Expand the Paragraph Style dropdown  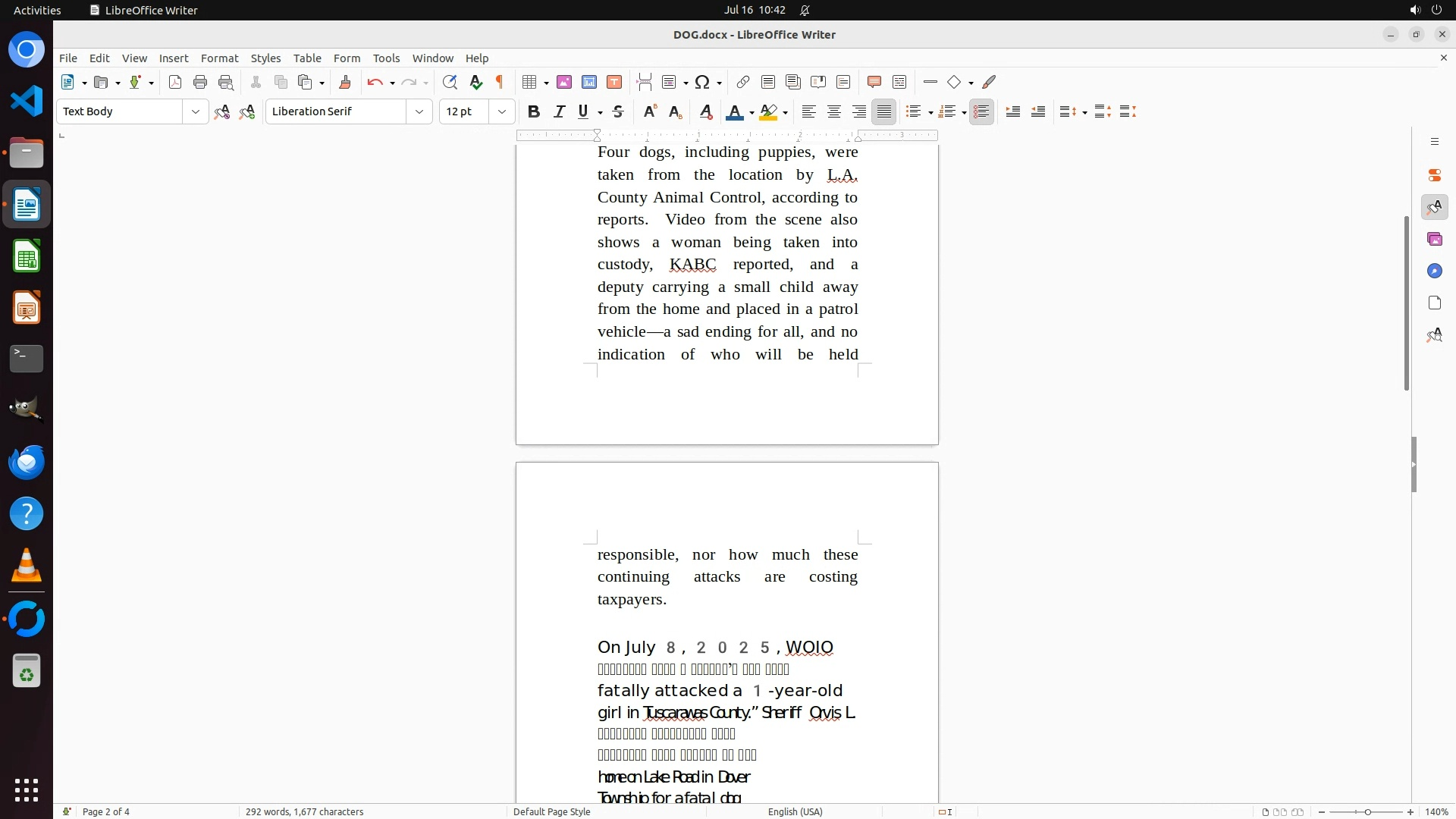pos(196,112)
